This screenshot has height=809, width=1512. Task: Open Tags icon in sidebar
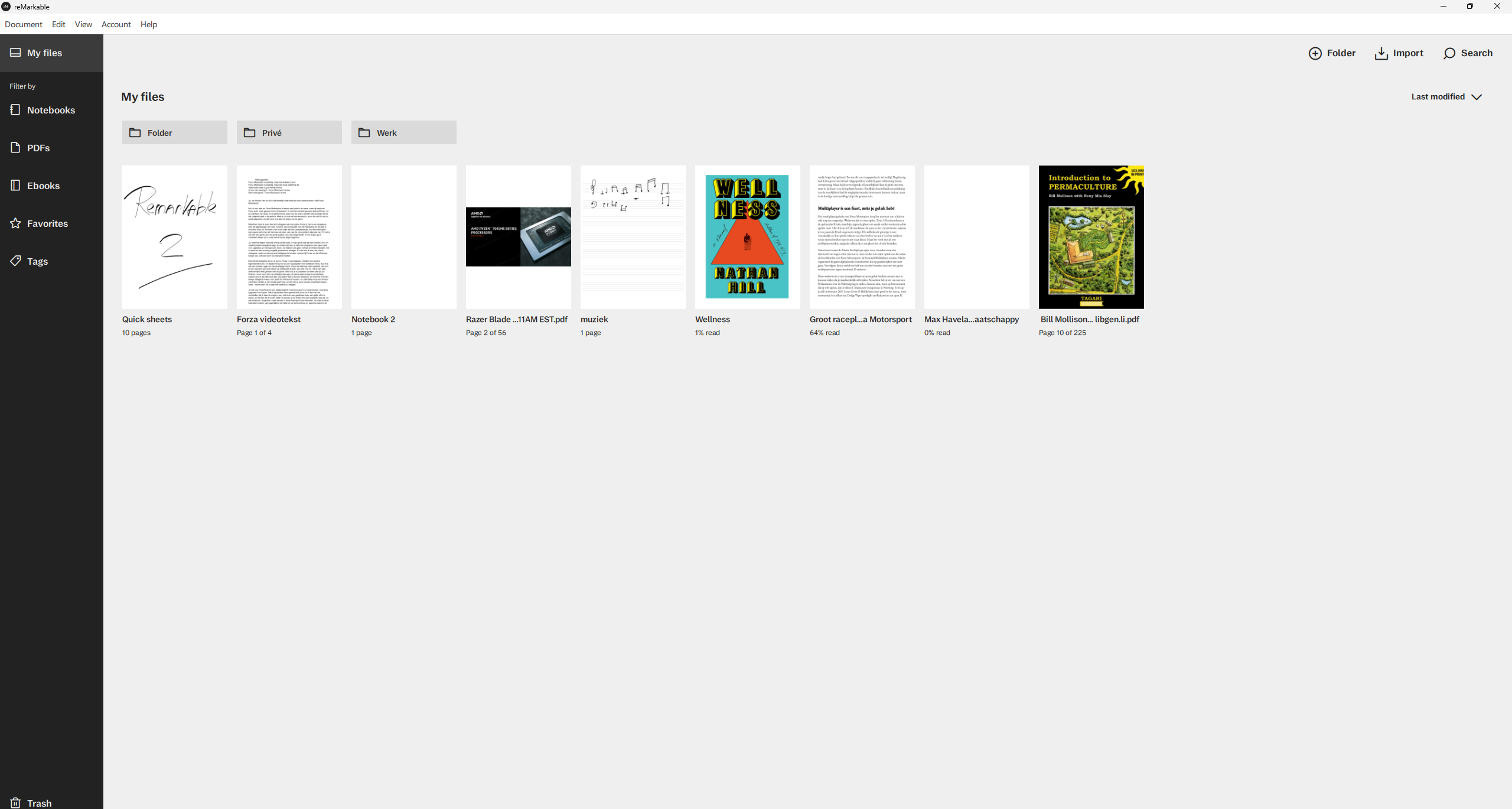tap(15, 261)
